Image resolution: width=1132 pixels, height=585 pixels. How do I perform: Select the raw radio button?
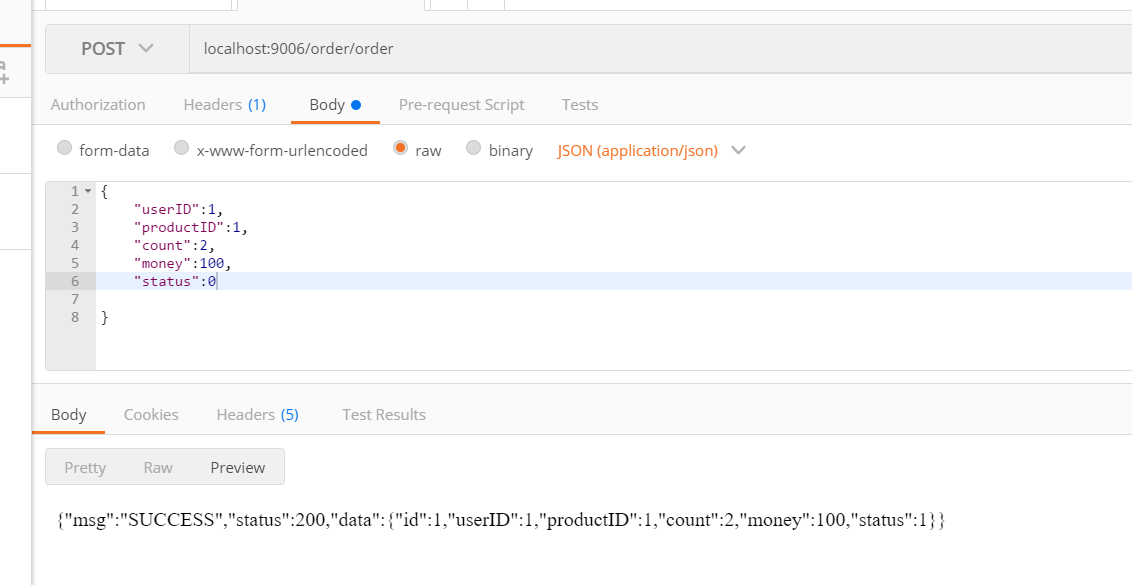(400, 148)
